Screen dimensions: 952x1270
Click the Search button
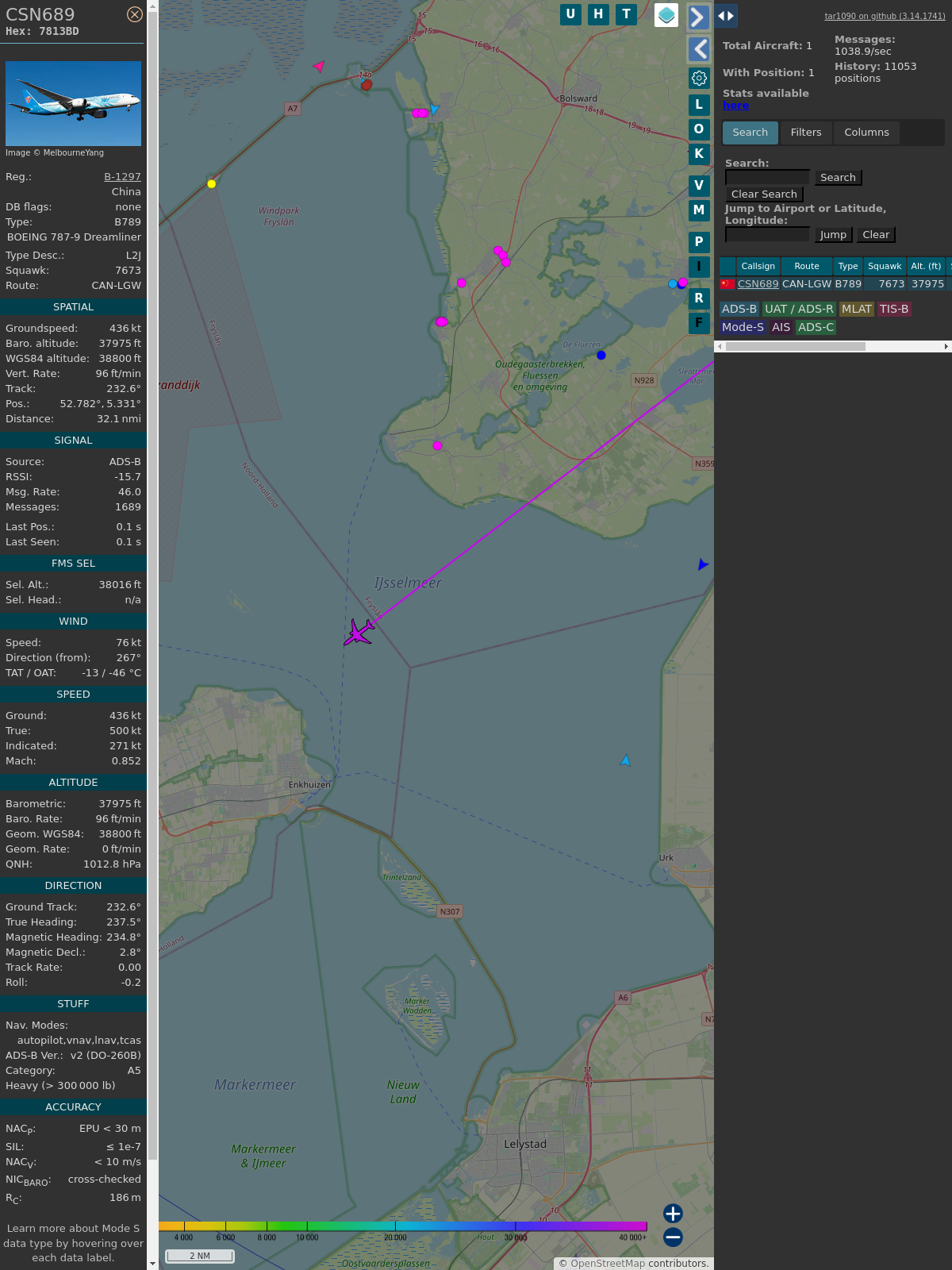pyautogui.click(x=838, y=178)
